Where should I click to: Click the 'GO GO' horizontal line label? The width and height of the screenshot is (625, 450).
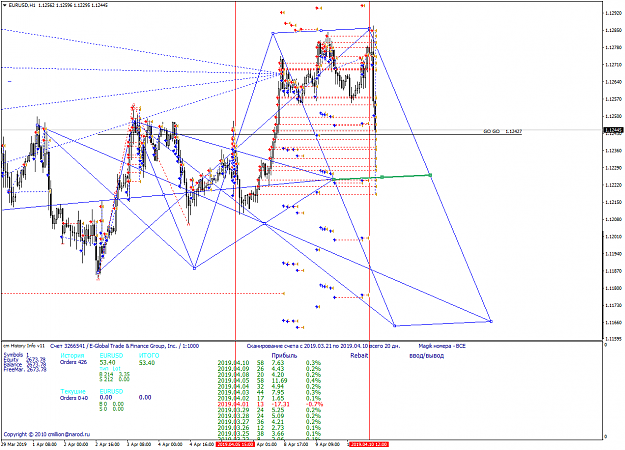(x=502, y=131)
